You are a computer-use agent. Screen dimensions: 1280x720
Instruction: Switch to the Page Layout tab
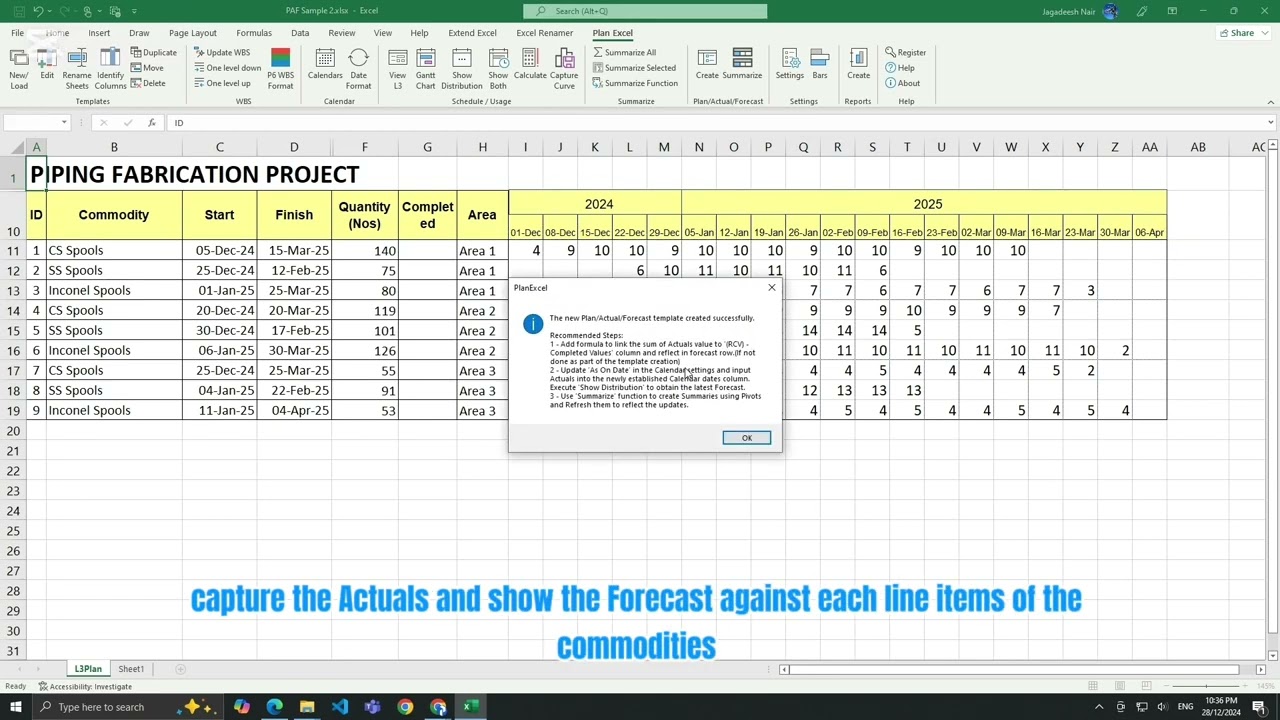tap(192, 33)
